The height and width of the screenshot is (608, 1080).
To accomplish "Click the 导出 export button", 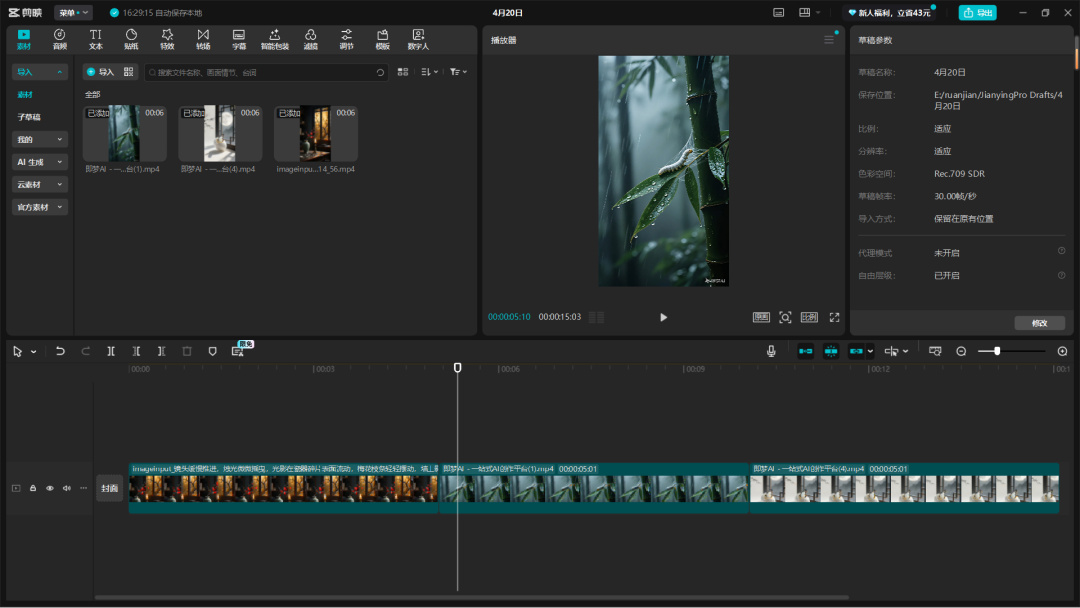I will pos(977,13).
